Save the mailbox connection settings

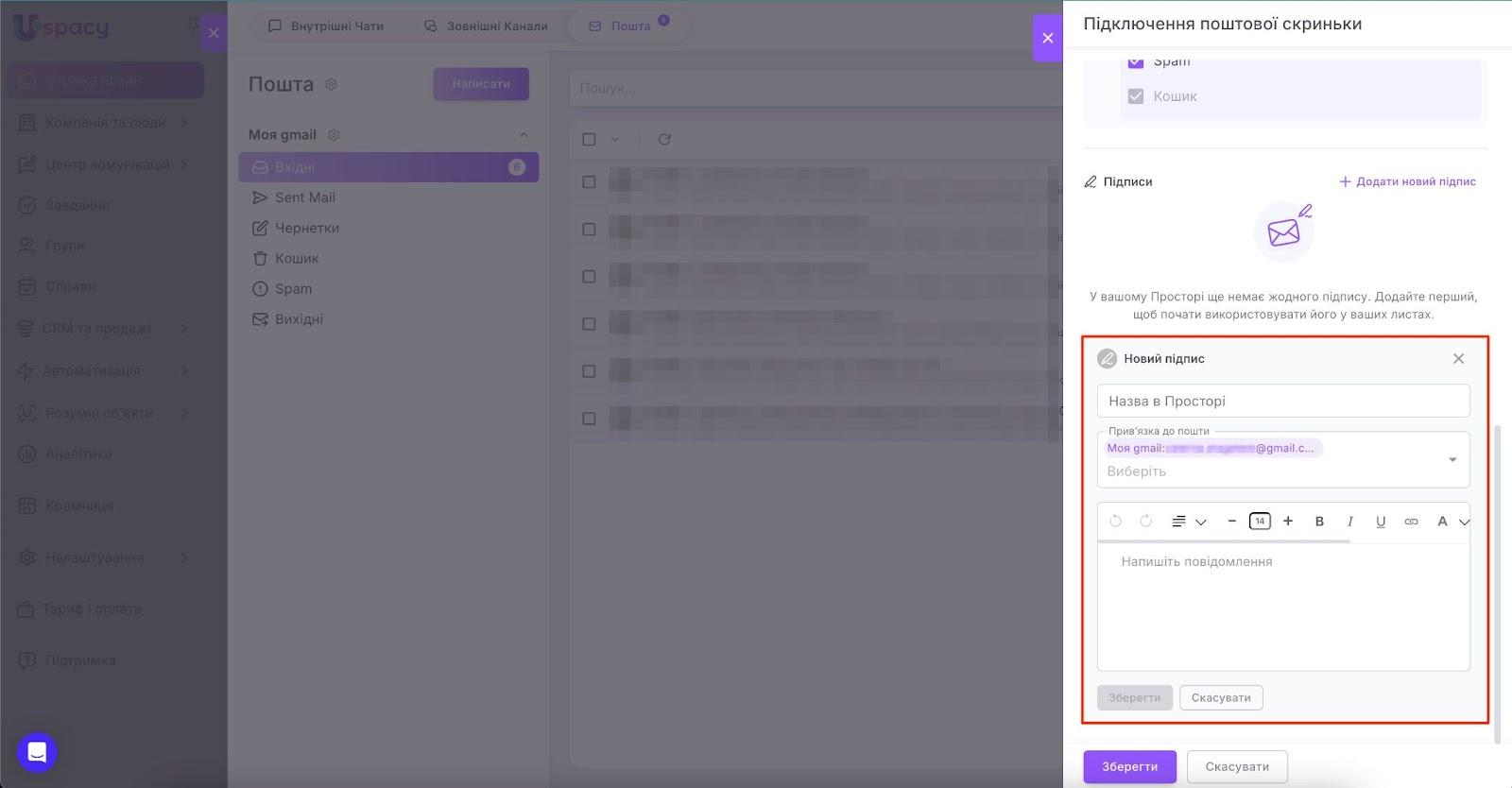tap(1129, 767)
